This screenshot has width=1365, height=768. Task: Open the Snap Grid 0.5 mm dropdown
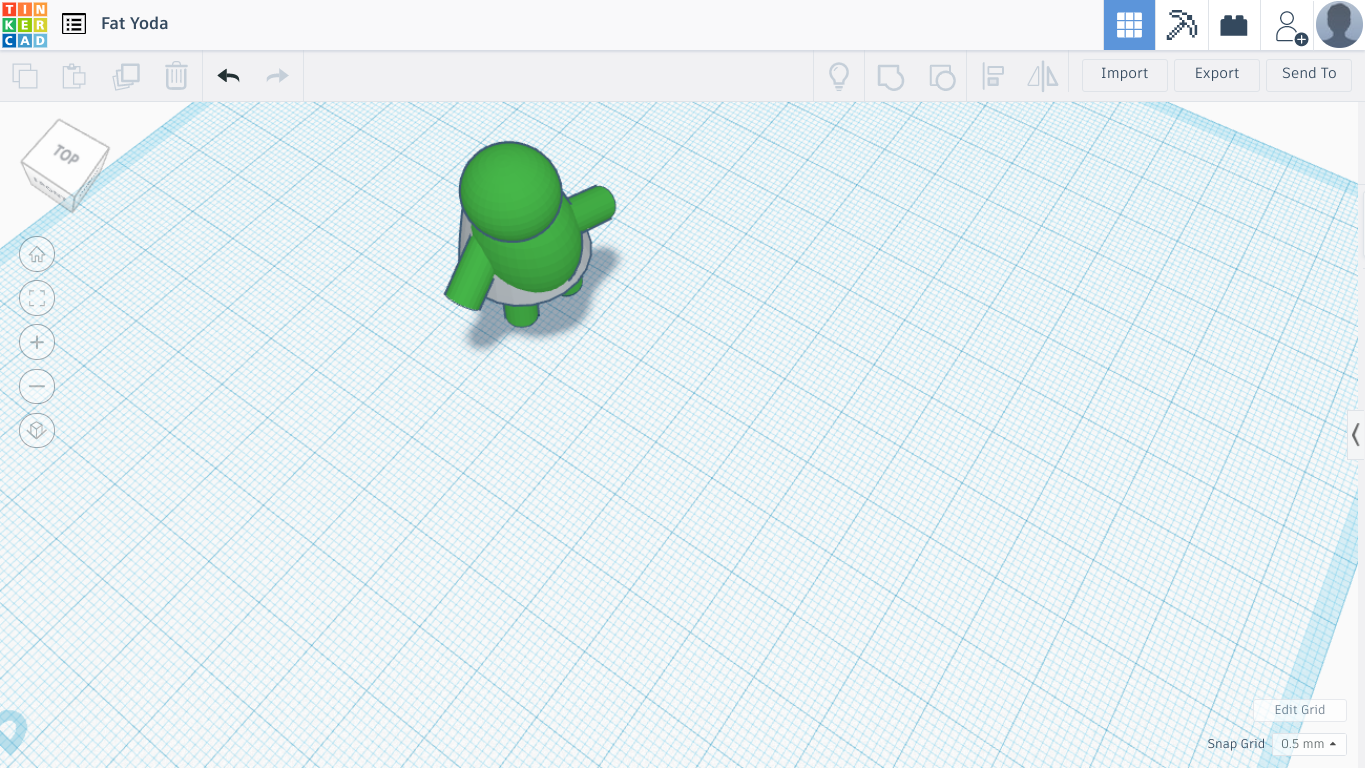[1309, 744]
